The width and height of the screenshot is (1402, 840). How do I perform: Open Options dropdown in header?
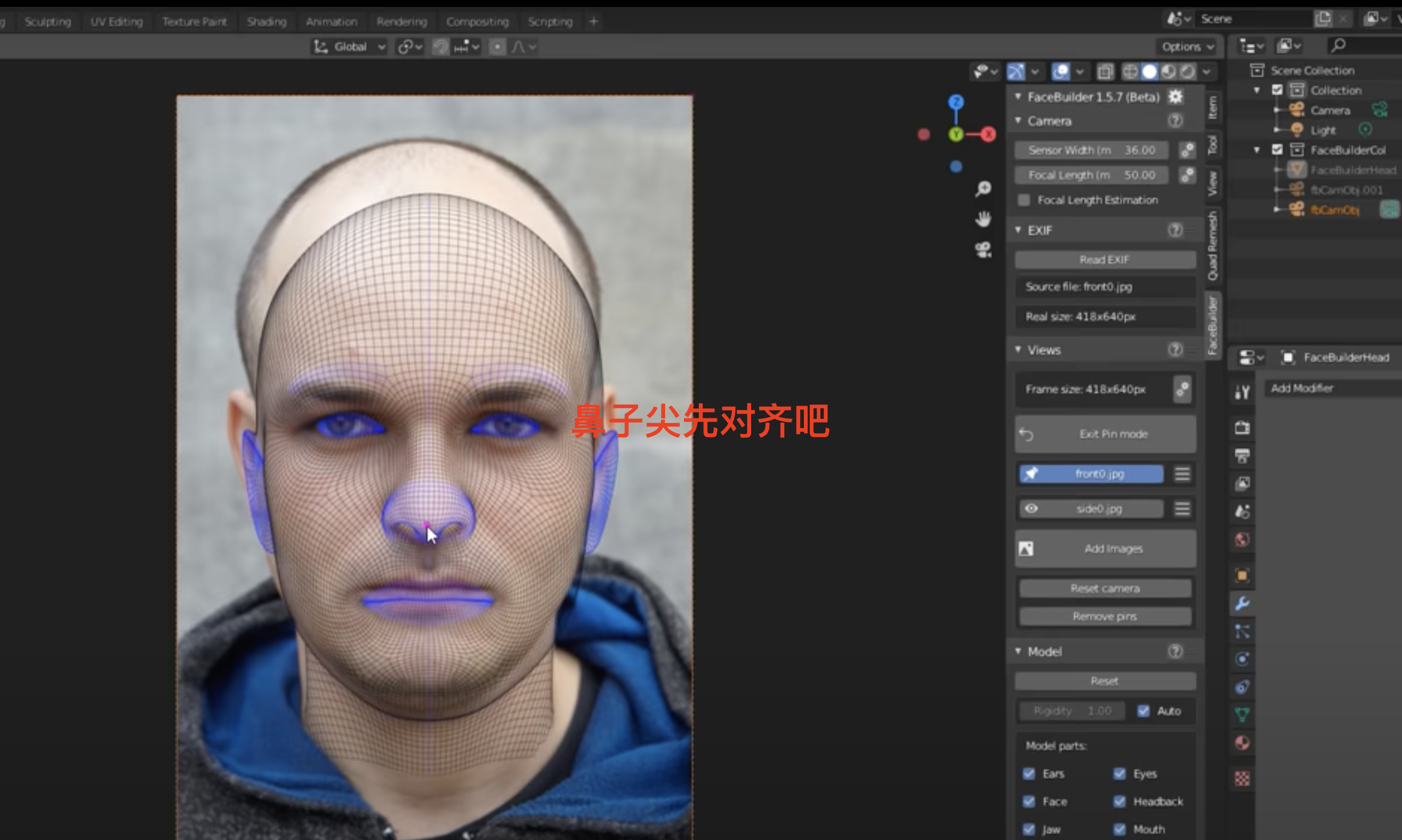pyautogui.click(x=1187, y=47)
